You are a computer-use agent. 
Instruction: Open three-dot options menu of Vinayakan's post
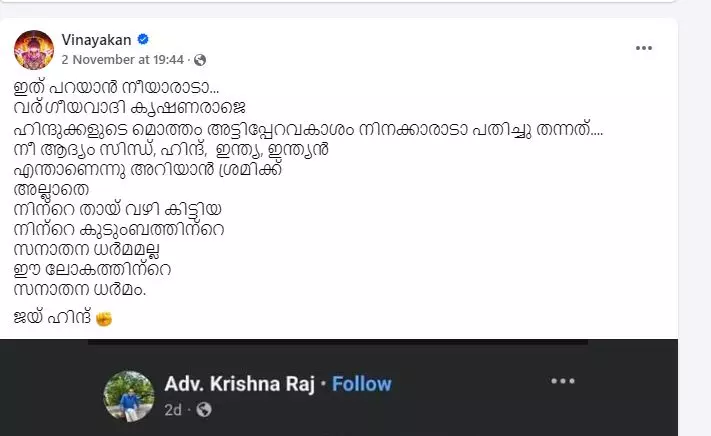pos(644,47)
